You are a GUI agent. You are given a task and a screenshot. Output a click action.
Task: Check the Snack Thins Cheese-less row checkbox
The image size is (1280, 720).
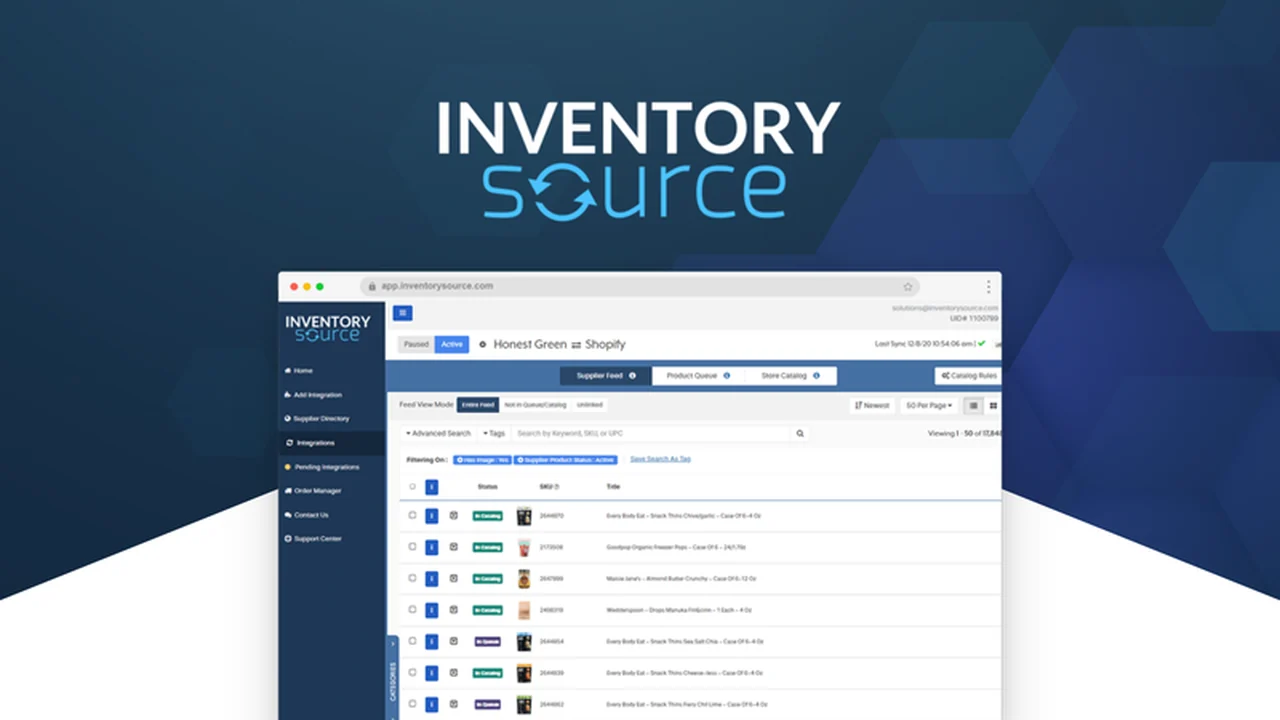(x=412, y=673)
